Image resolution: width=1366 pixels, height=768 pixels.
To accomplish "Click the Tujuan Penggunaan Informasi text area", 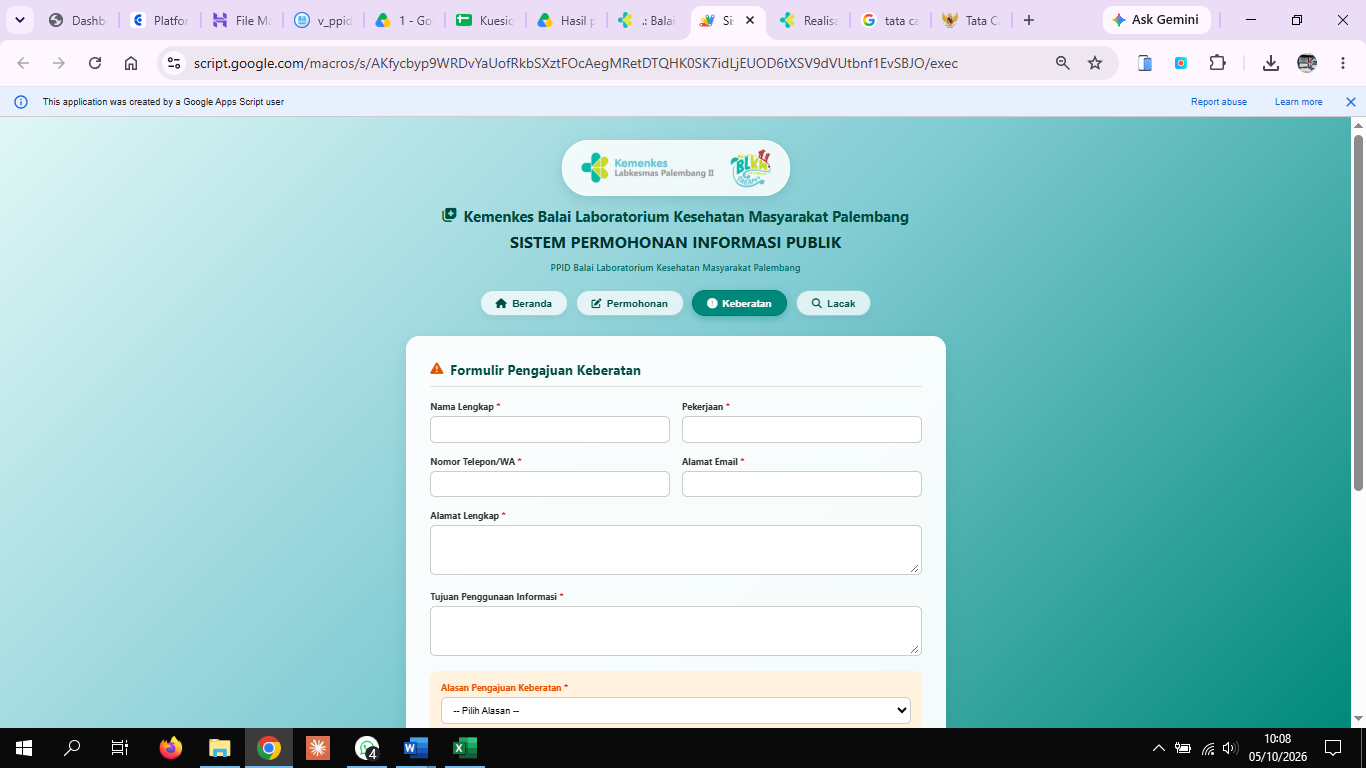I will coord(676,631).
